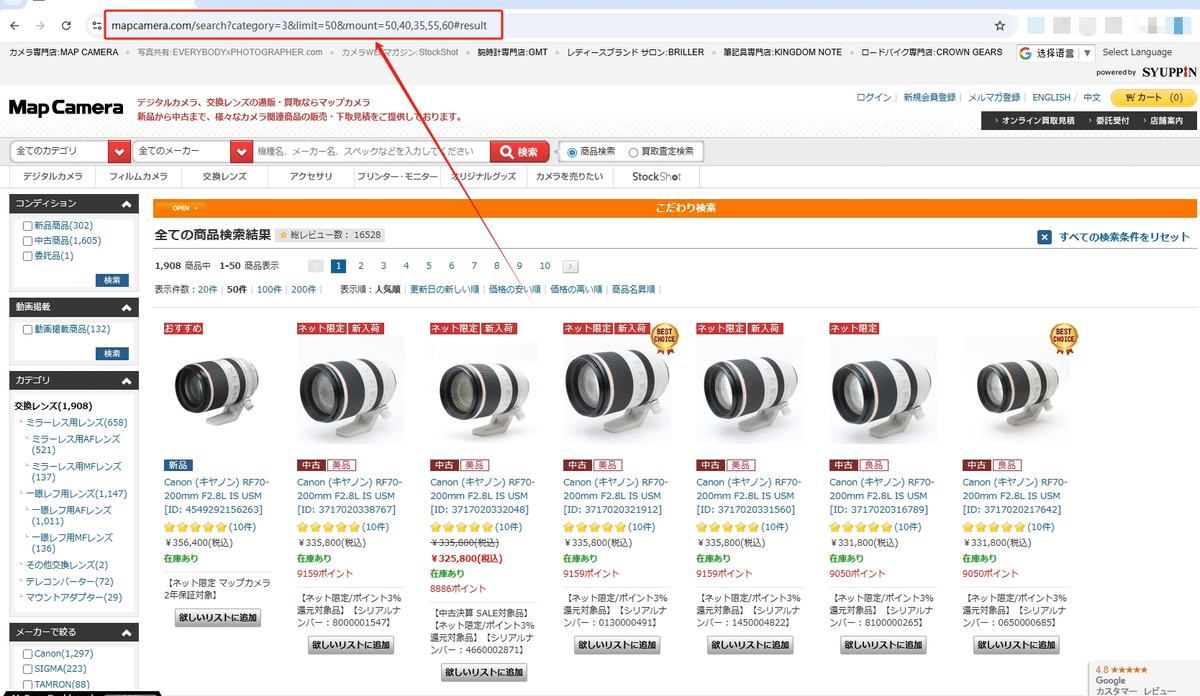
Task: Check the 動画掲載商品(132) checkbox
Action: (28, 329)
